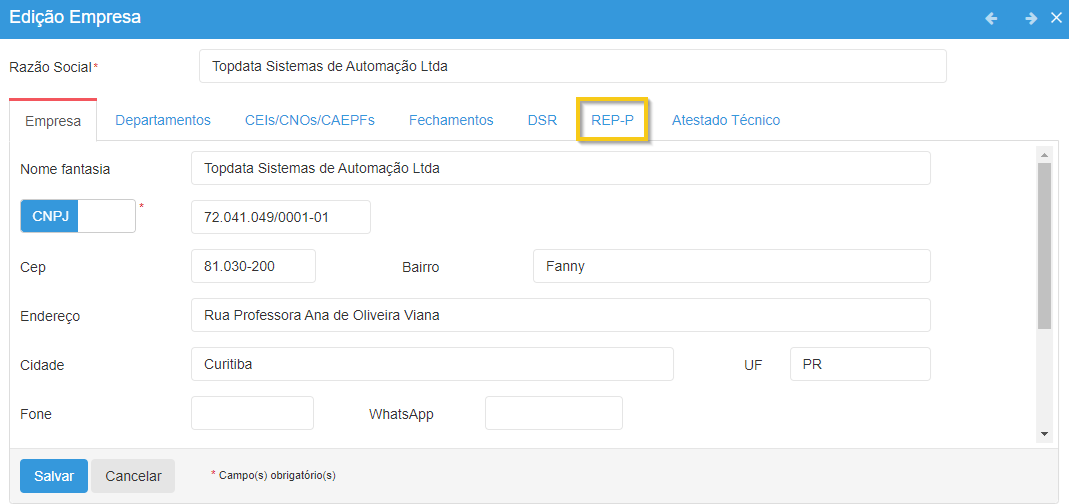Click the next record arrow icon
Viewport: 1069px width, 504px height.
coord(1030,18)
